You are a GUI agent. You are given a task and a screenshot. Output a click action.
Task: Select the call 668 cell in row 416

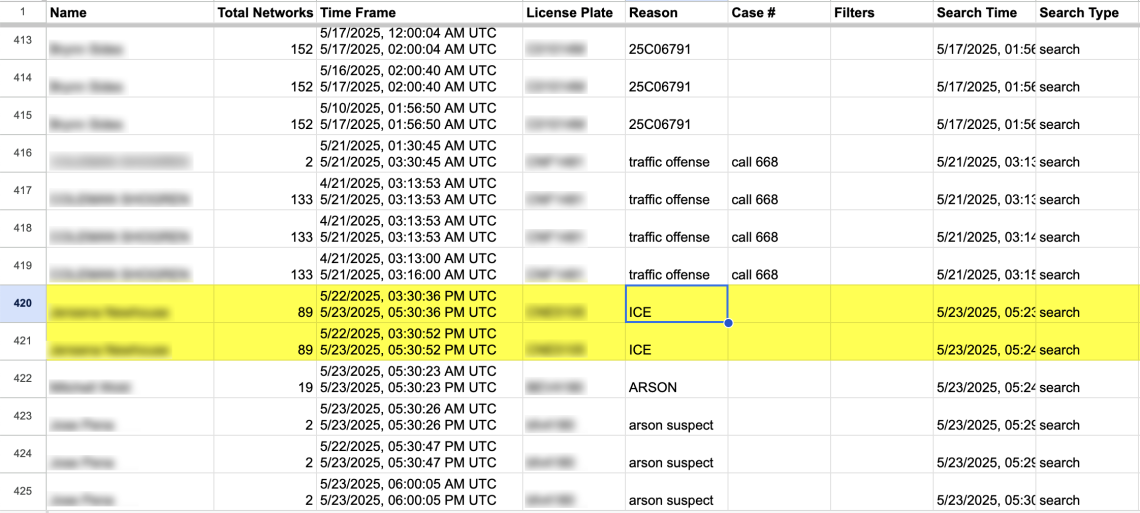[x=779, y=153]
